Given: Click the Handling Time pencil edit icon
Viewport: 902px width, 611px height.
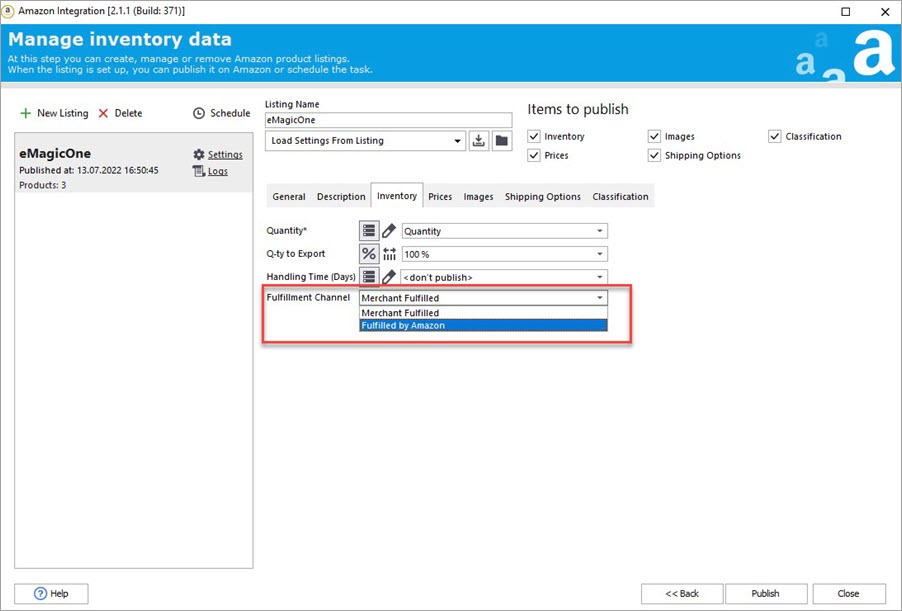Looking at the screenshot, I should tap(389, 277).
